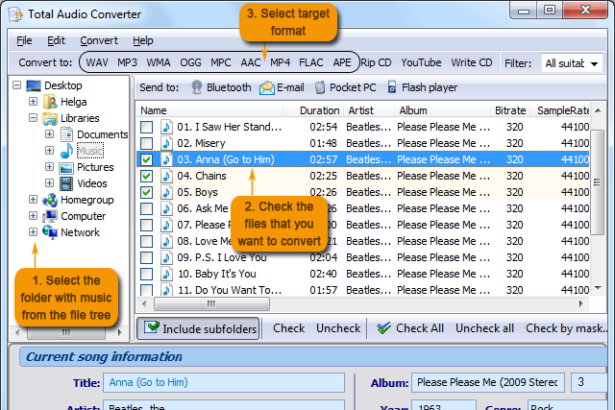
Task: Click the Homegroup icon in file tree
Action: tap(49, 200)
